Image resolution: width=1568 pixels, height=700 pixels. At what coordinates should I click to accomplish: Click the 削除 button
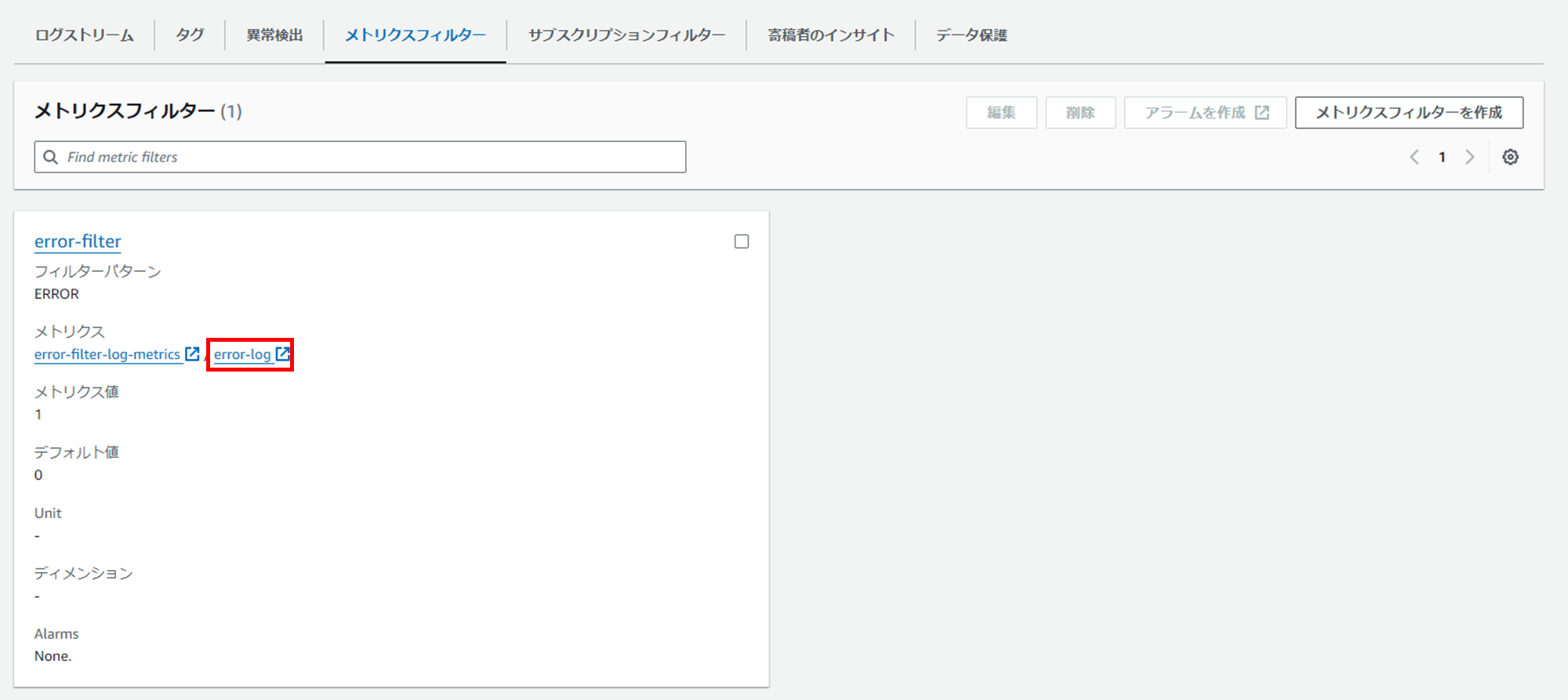tap(1080, 113)
